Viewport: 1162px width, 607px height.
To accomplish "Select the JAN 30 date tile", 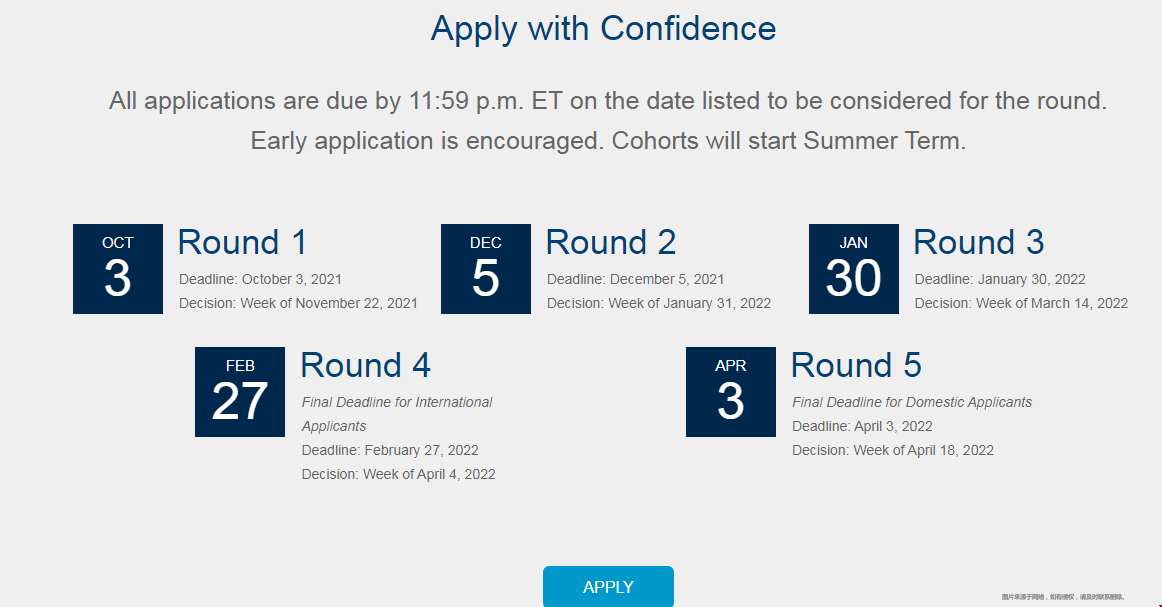I will [x=854, y=269].
